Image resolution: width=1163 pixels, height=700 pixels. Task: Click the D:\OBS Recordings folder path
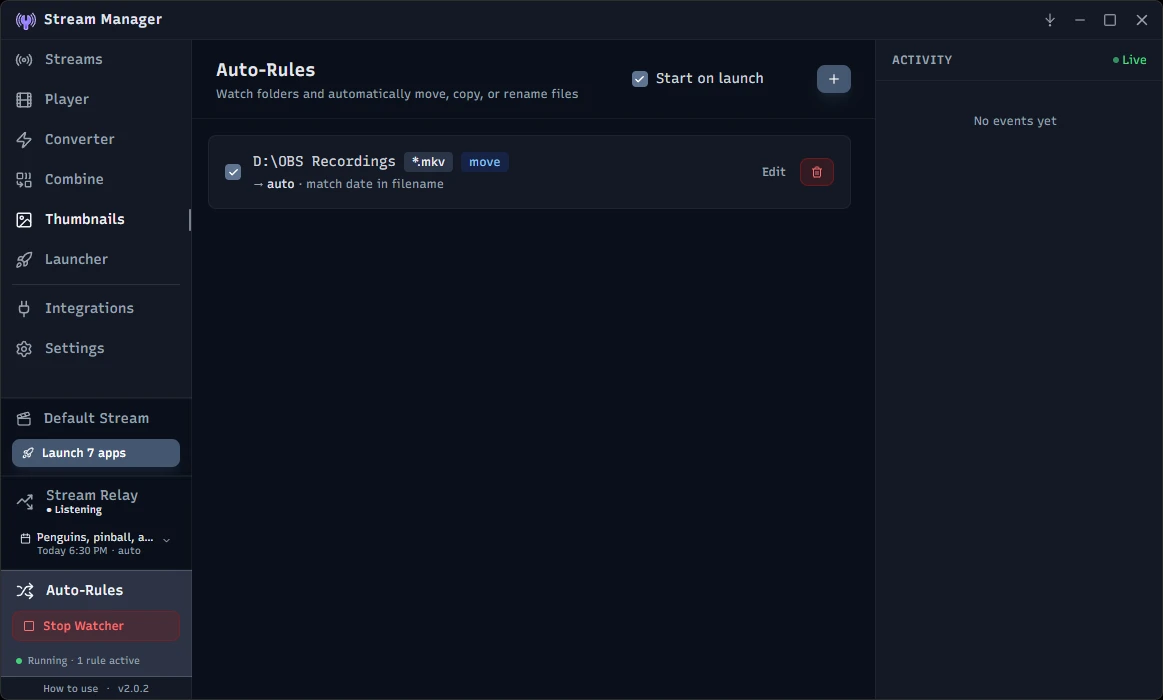click(x=324, y=161)
